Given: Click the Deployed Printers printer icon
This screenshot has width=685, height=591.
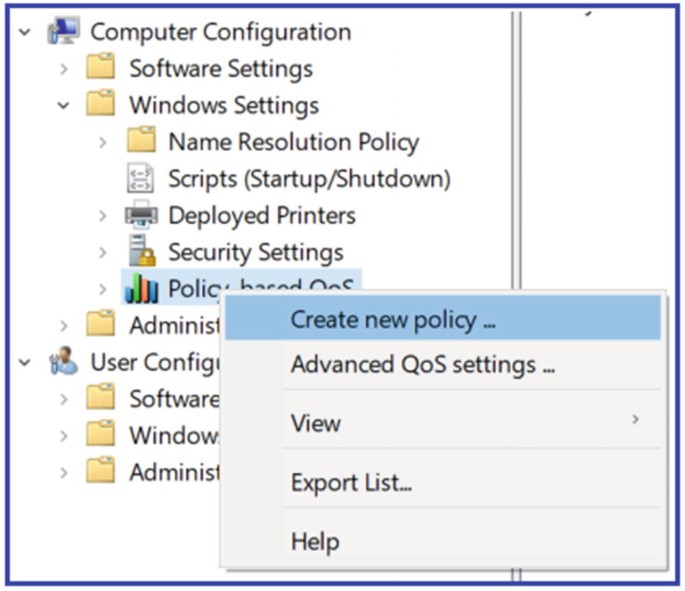Looking at the screenshot, I should point(141,215).
